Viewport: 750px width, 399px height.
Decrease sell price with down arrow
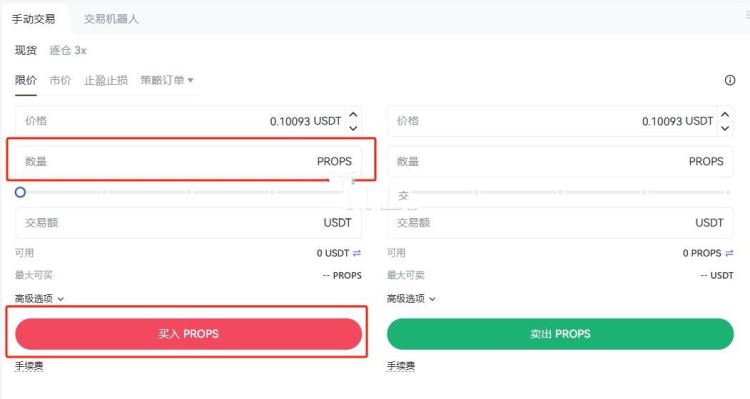(725, 128)
